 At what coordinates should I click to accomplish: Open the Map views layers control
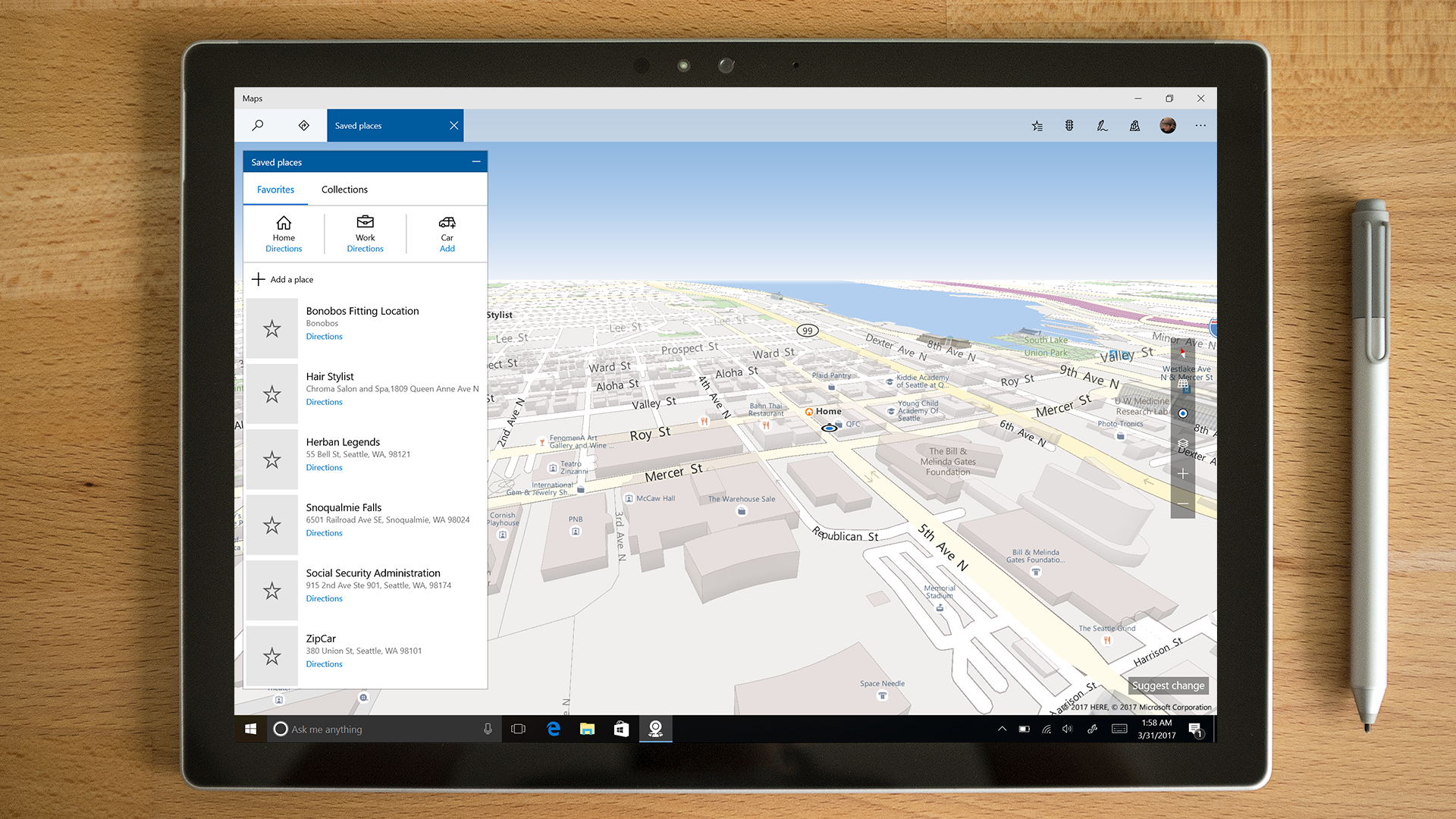tap(1182, 444)
